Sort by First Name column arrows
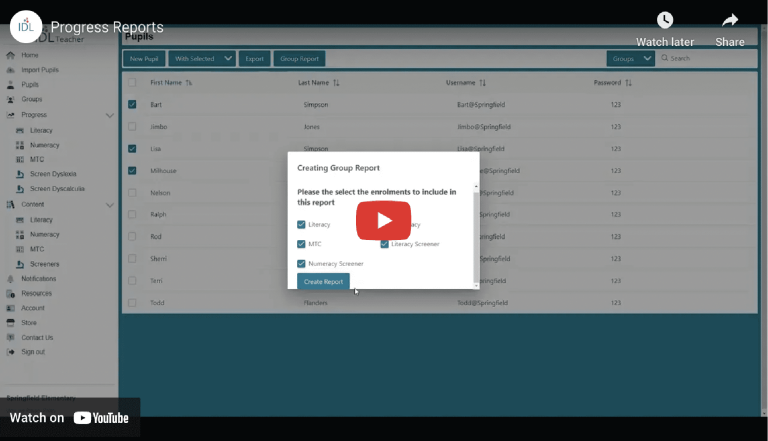Viewport: 768px width, 441px height. click(x=189, y=83)
